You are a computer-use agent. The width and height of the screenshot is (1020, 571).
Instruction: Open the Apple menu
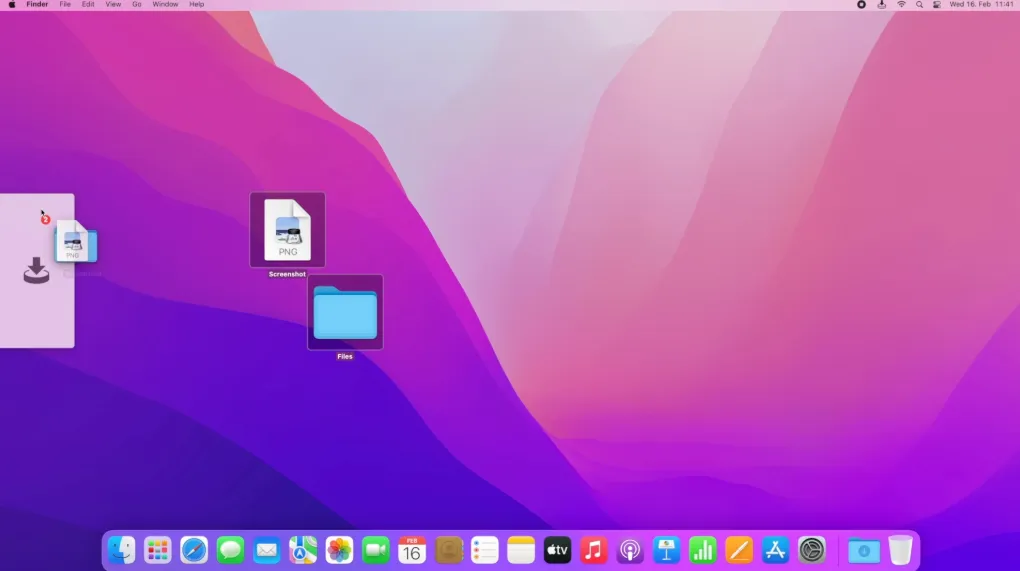(12, 5)
